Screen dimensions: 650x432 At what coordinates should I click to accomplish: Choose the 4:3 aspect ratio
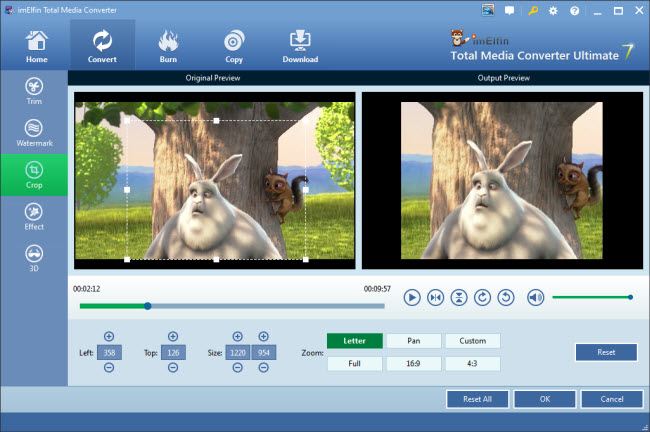[473, 364]
